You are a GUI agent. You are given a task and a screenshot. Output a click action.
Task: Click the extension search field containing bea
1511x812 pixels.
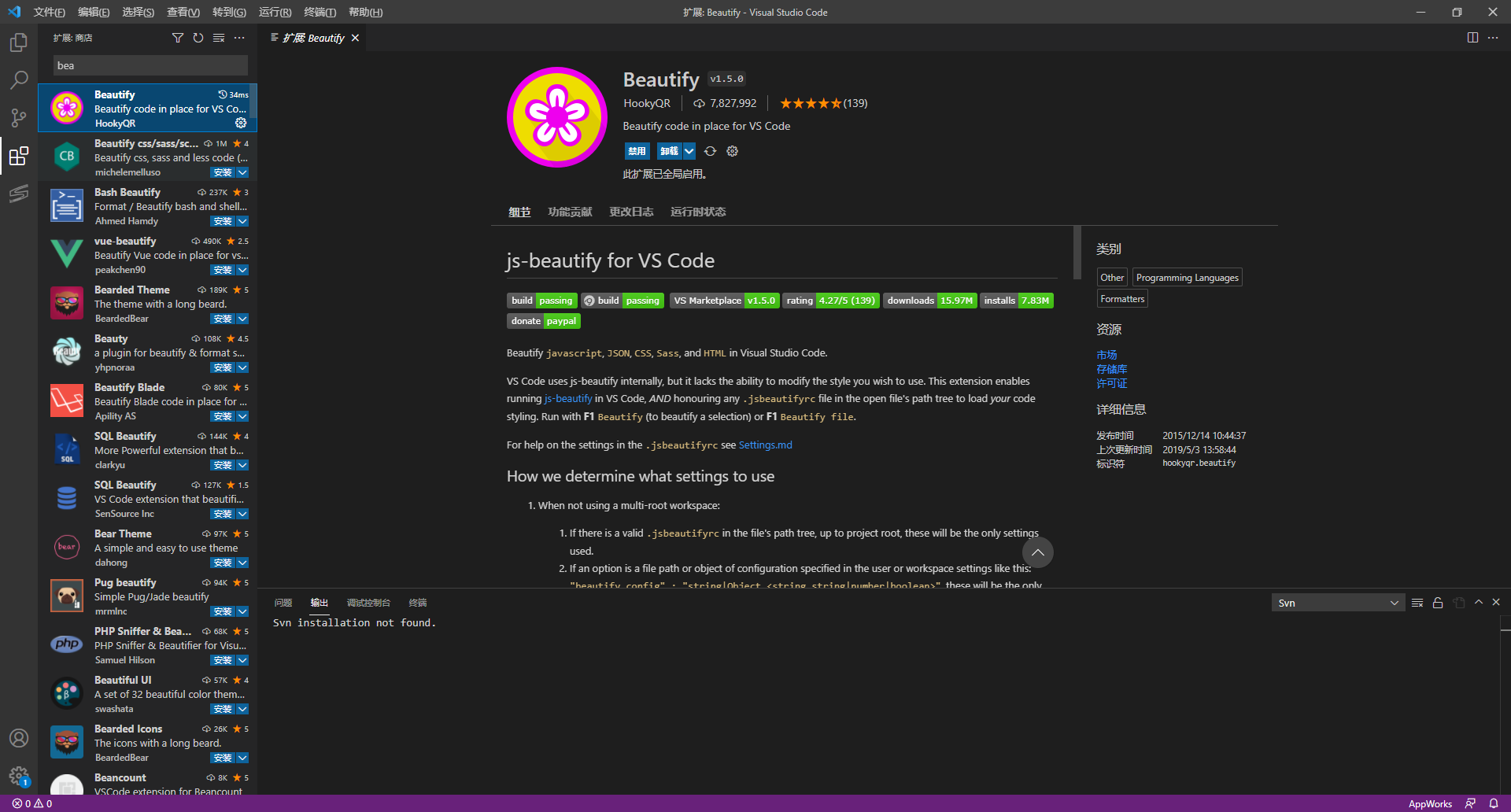pyautogui.click(x=150, y=65)
